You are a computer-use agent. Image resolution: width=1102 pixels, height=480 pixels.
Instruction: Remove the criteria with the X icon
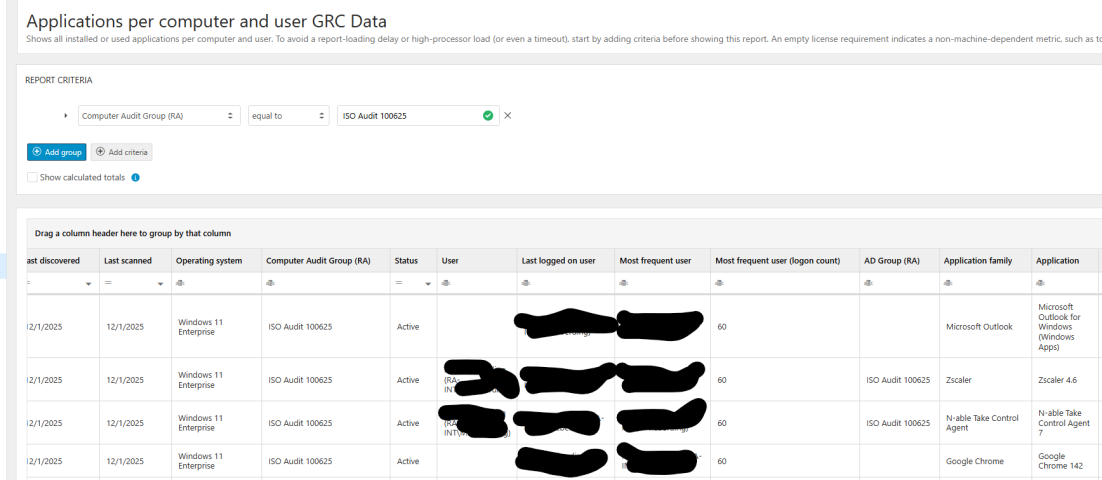point(507,116)
